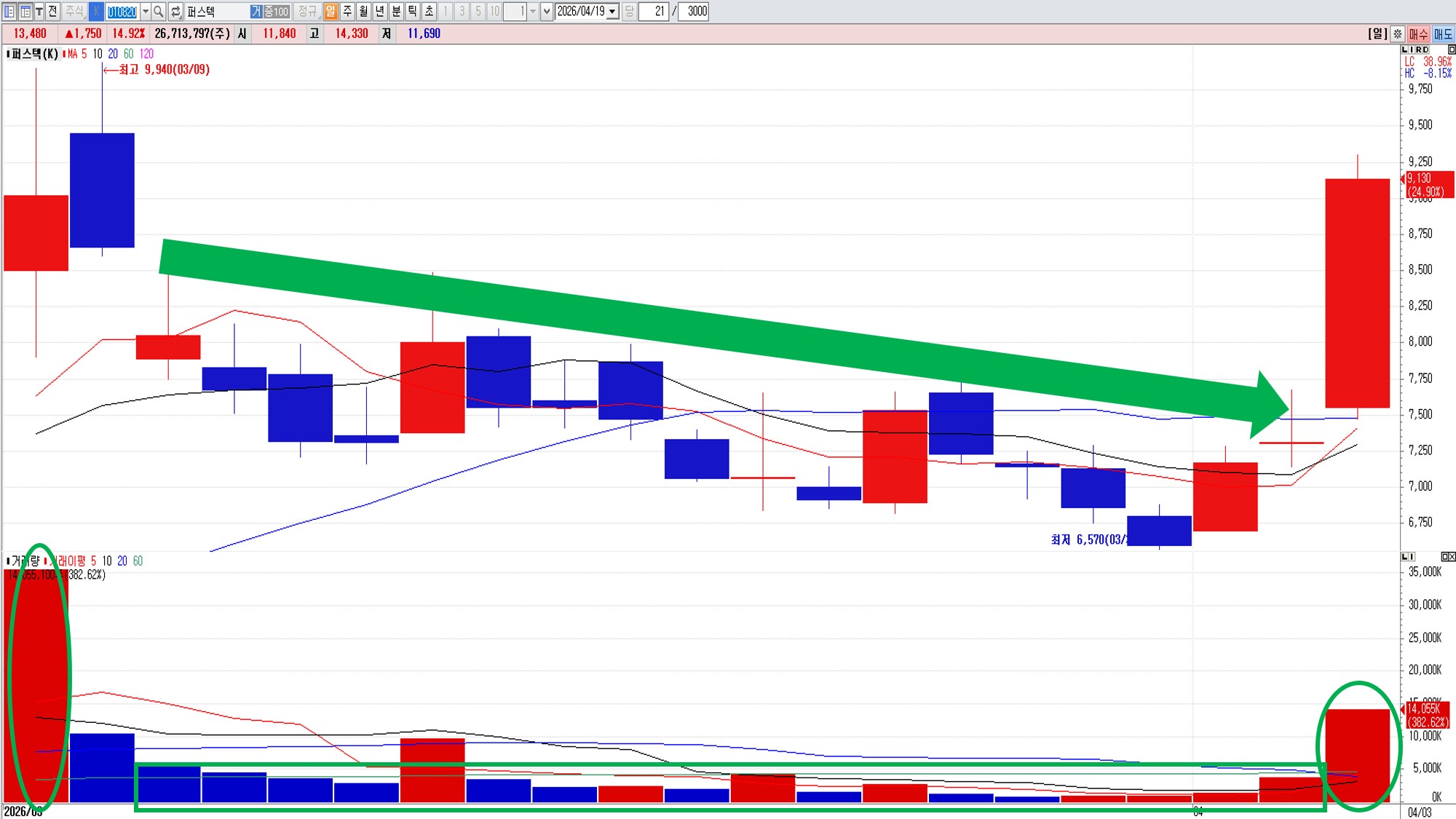
Task: Click the second list layout icon
Action: pyautogui.click(x=25, y=12)
